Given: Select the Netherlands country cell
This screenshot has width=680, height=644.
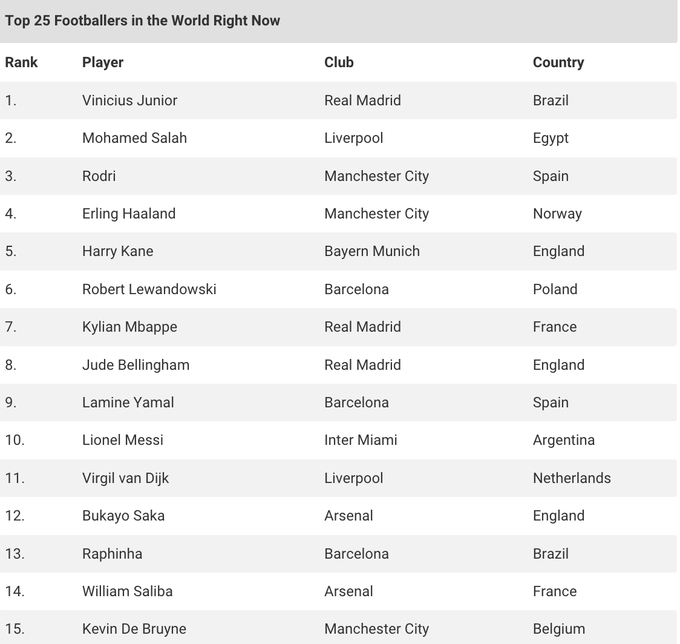Looking at the screenshot, I should 572,478.
